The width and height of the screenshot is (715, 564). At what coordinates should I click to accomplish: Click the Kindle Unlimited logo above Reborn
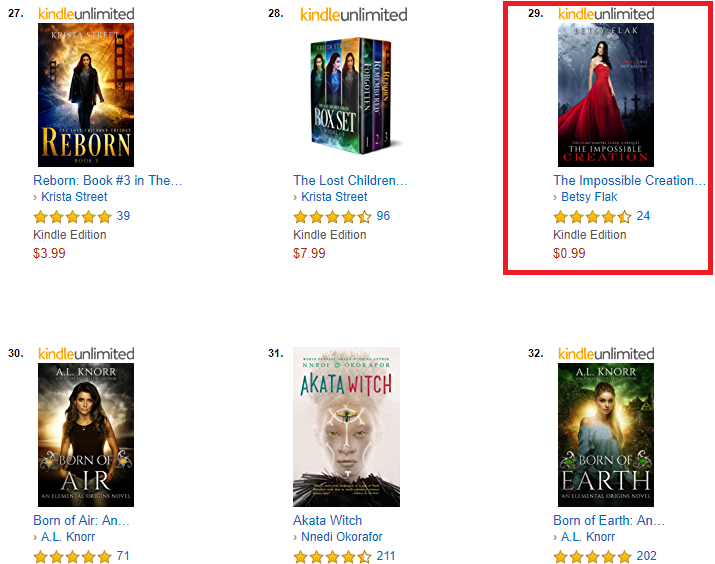tap(86, 14)
